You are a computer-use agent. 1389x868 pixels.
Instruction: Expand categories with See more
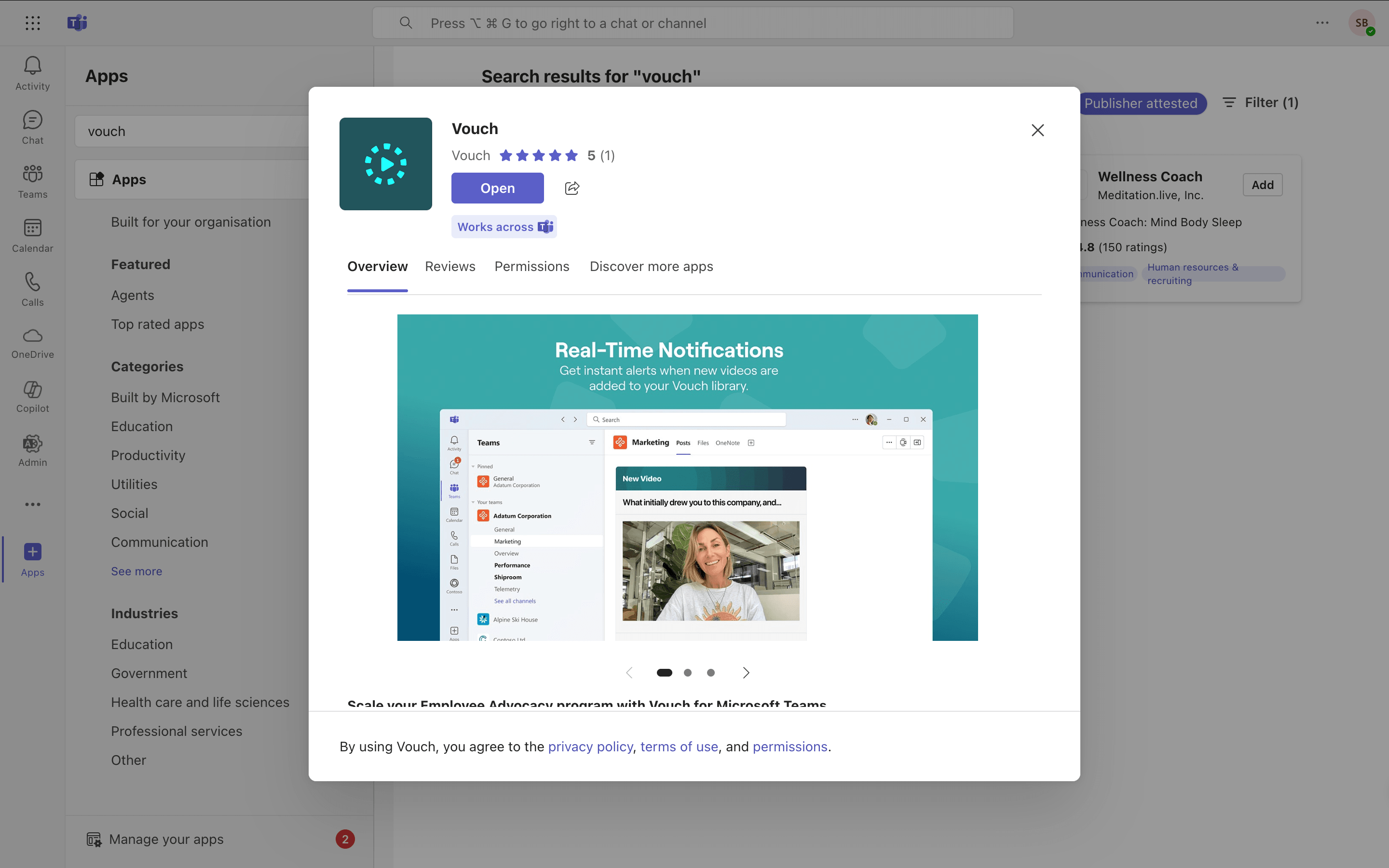(136, 571)
